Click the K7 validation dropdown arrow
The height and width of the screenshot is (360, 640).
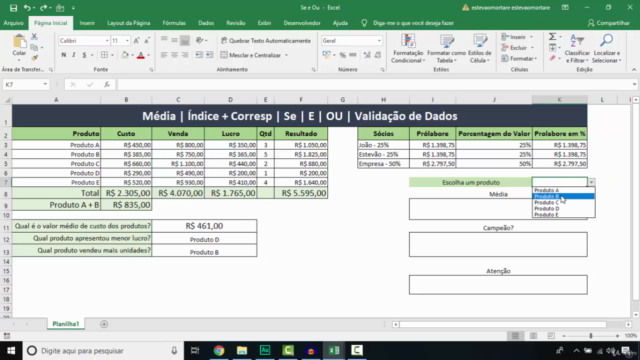pyautogui.click(x=591, y=182)
